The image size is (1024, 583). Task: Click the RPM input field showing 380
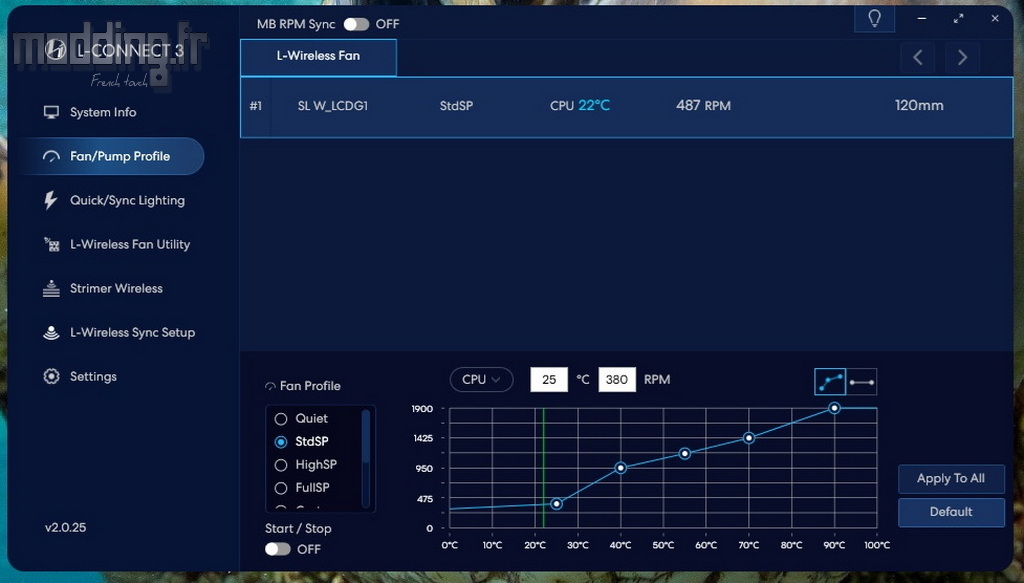click(616, 379)
